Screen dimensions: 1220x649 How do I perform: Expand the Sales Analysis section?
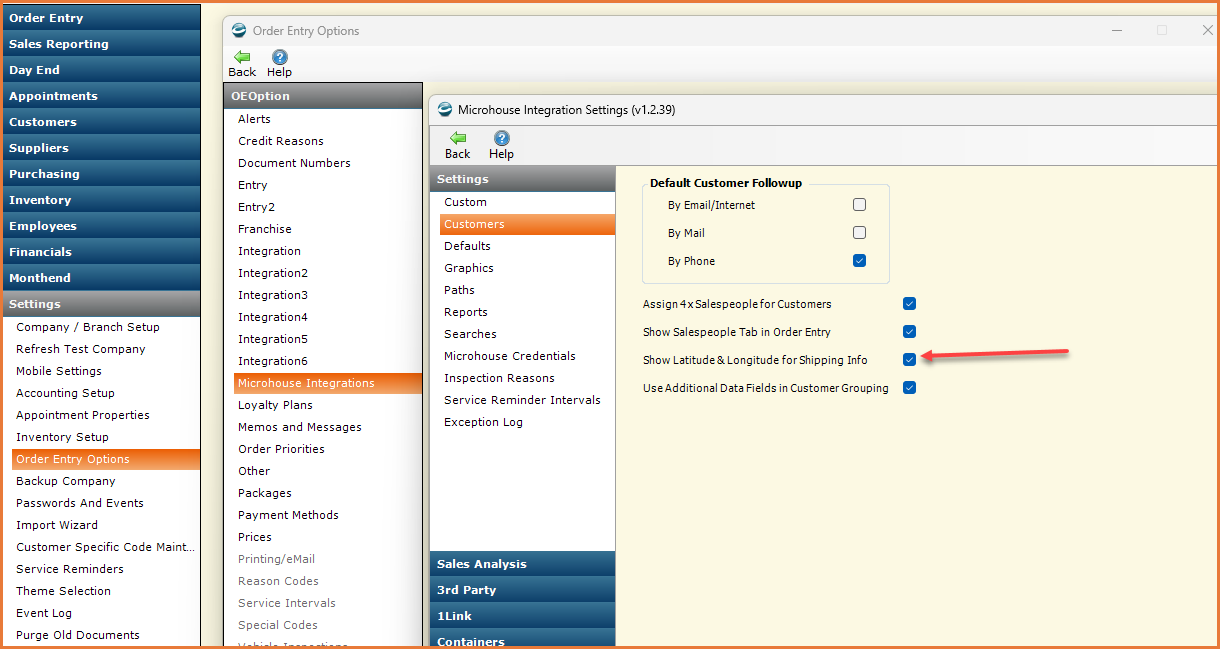(x=522, y=564)
